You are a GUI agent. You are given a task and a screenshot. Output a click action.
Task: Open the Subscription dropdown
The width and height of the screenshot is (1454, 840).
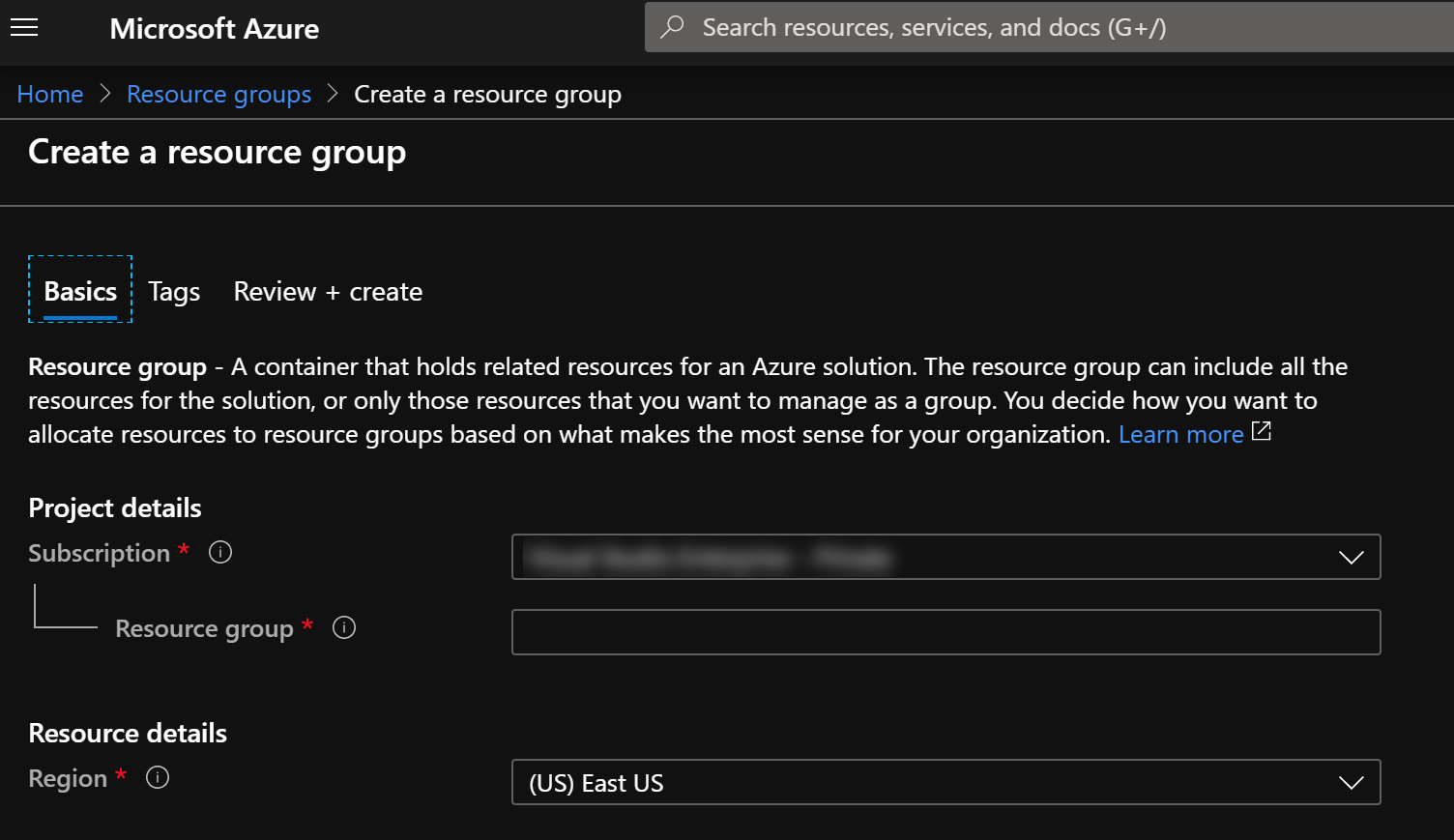pos(945,557)
